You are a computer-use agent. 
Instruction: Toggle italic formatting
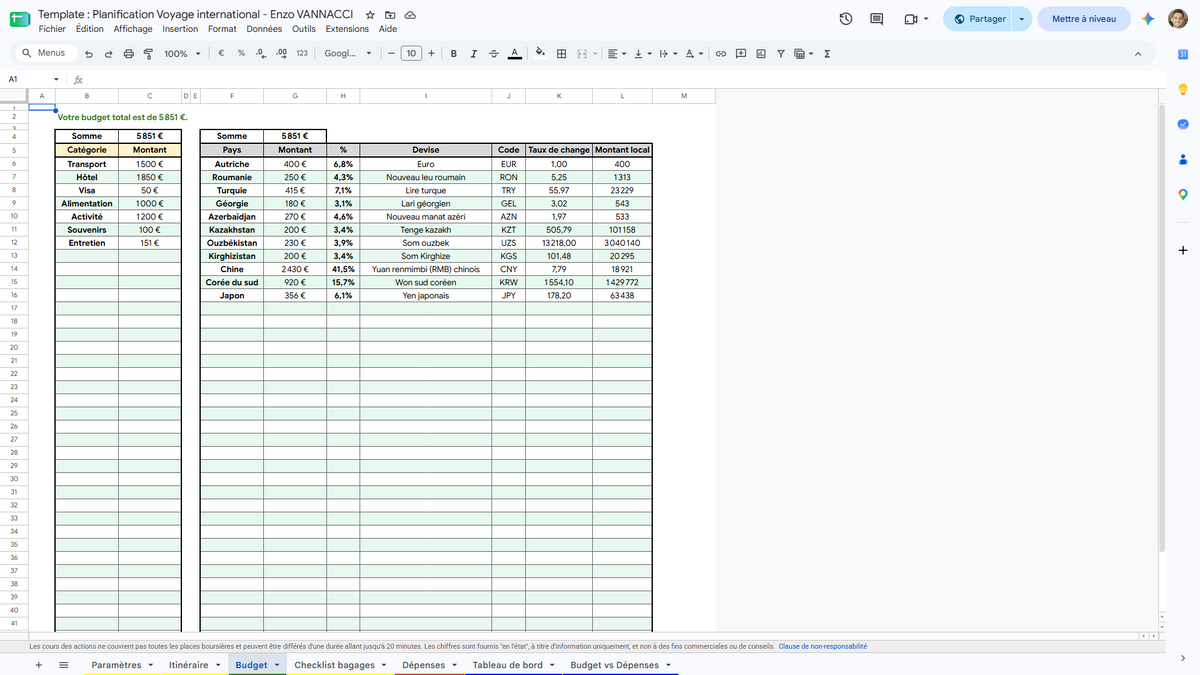pos(473,54)
